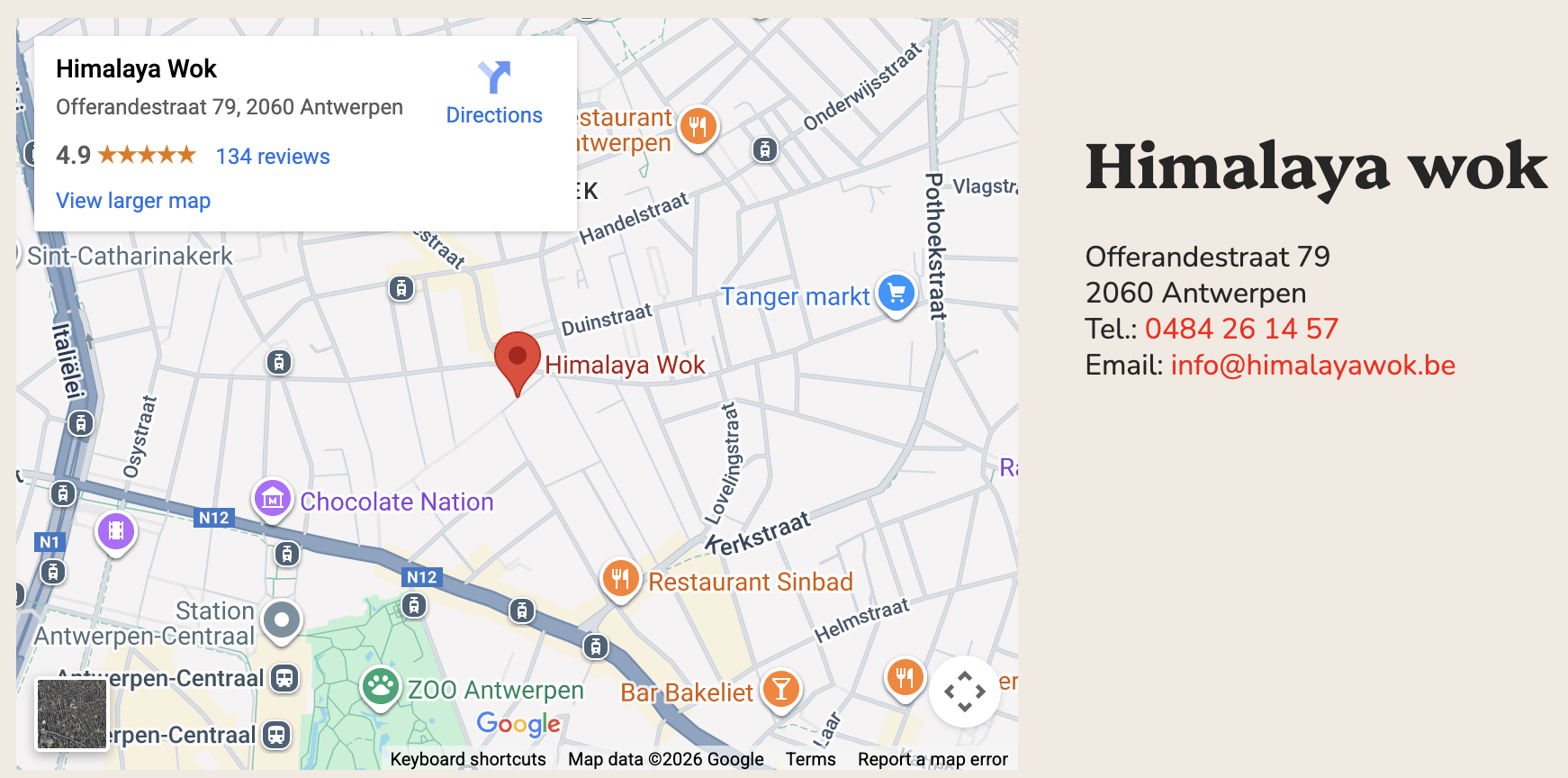The height and width of the screenshot is (778, 1568).
Task: Click the Tanger markt shopping cart icon
Action: (x=897, y=294)
